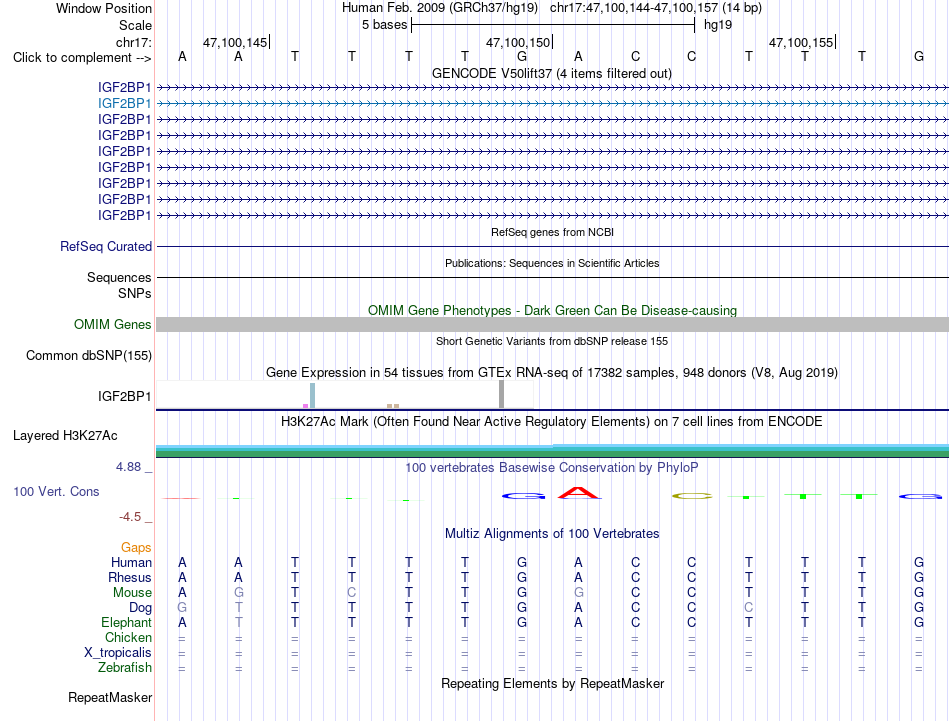Open the OMIM Gene Phenotypes track title
Image resolution: width=950 pixels, height=721 pixels.
(552, 310)
